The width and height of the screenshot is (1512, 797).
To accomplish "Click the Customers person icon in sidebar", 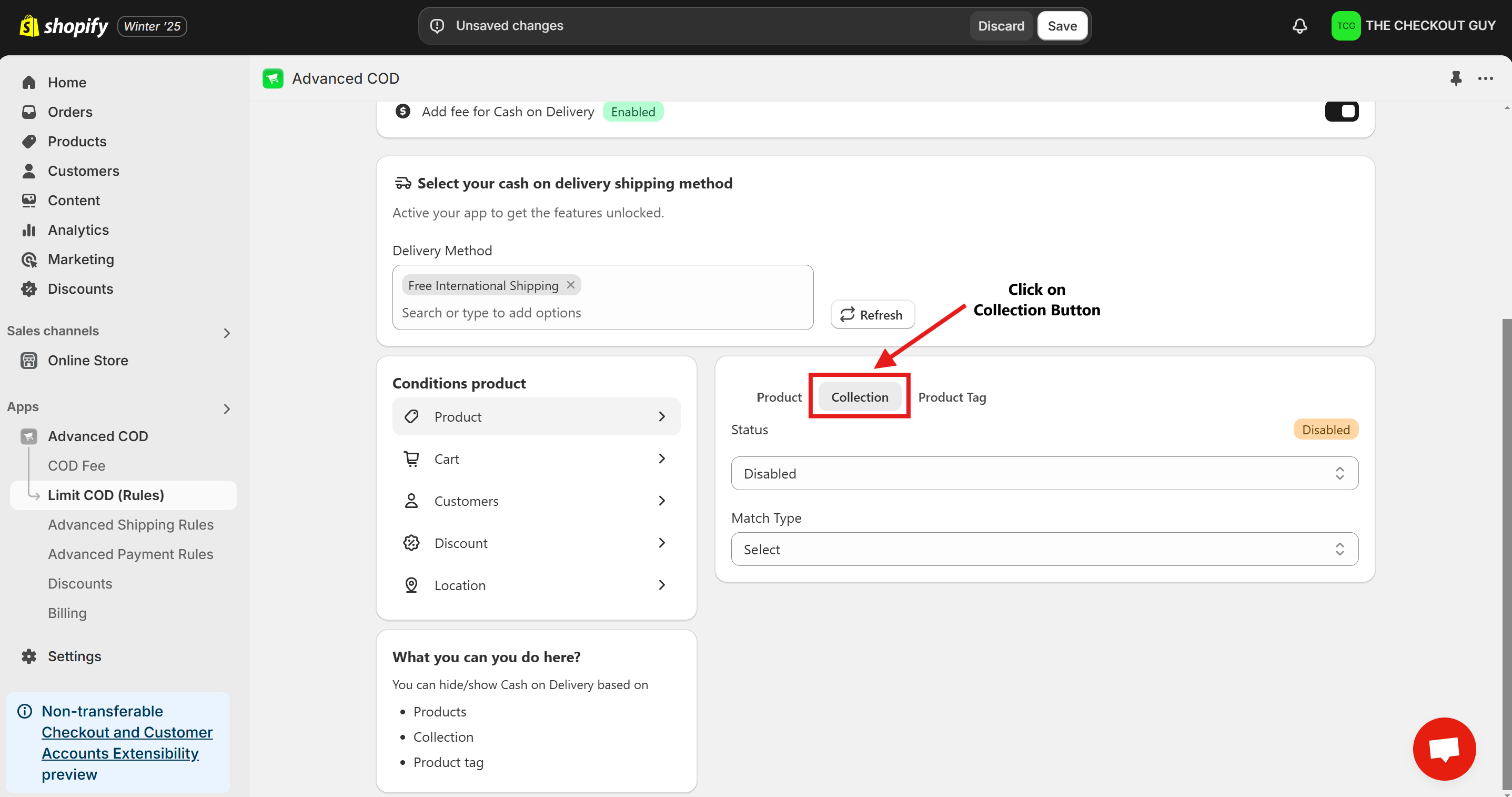I will click(29, 171).
